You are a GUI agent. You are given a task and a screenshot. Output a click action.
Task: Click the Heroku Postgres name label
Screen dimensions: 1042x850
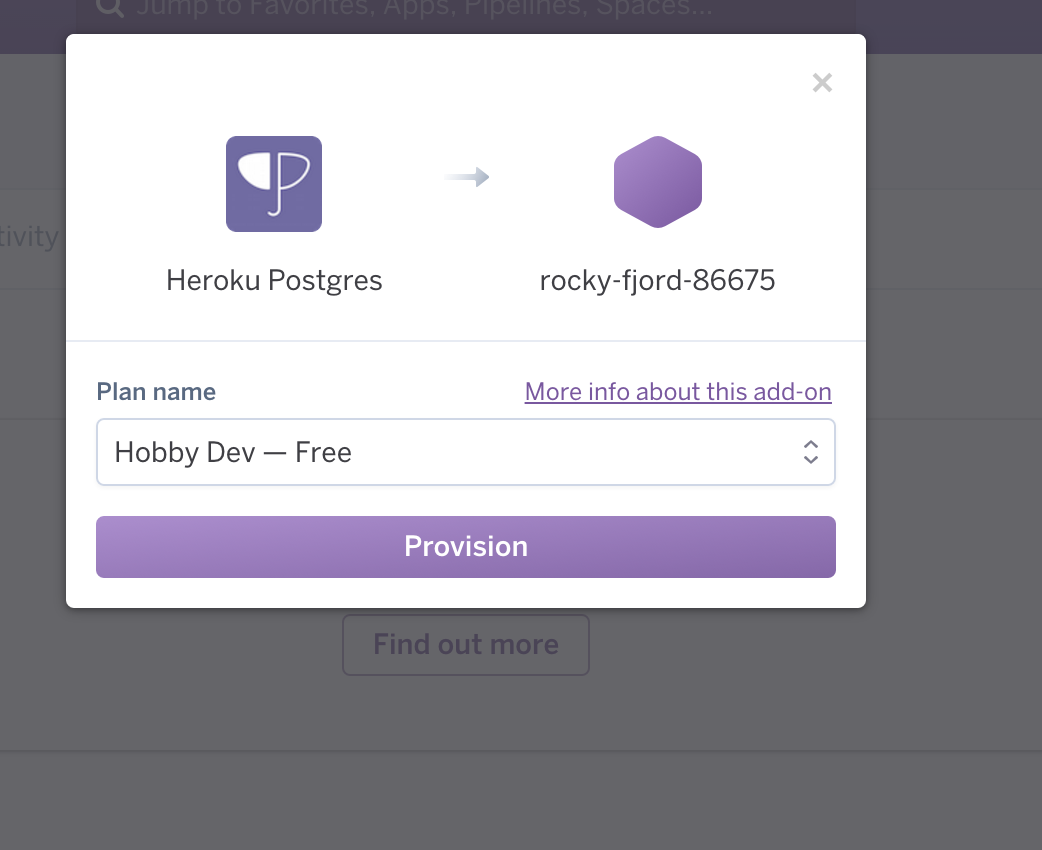(274, 280)
